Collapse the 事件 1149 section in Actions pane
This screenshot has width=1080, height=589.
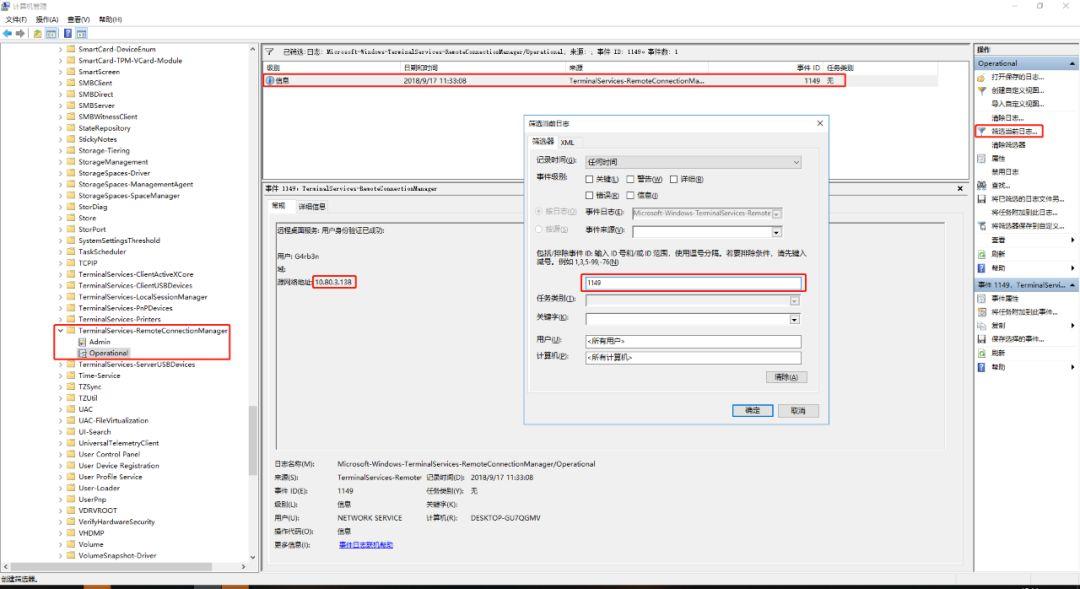tap(1072, 285)
